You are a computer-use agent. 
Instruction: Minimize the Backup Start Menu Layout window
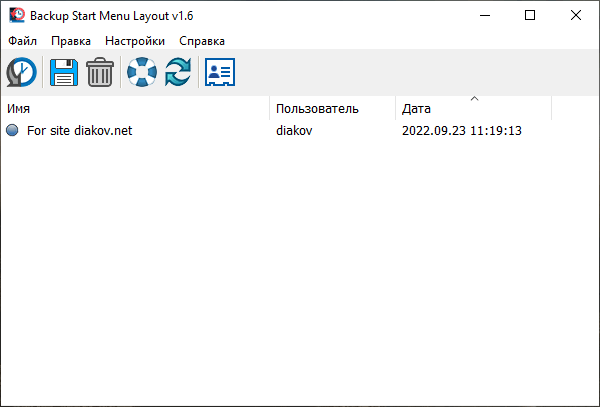click(484, 15)
